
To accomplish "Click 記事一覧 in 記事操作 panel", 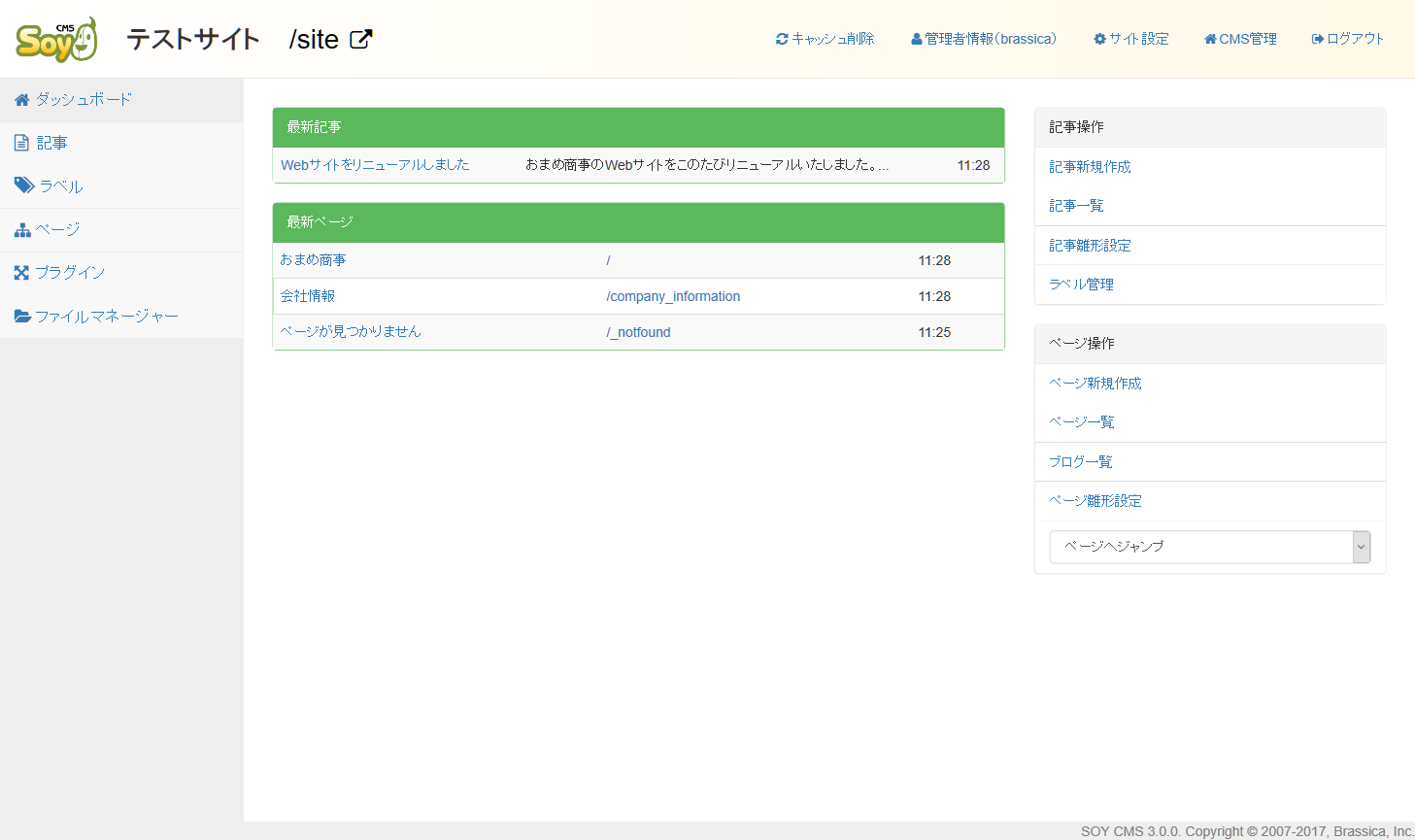I will tap(1076, 206).
